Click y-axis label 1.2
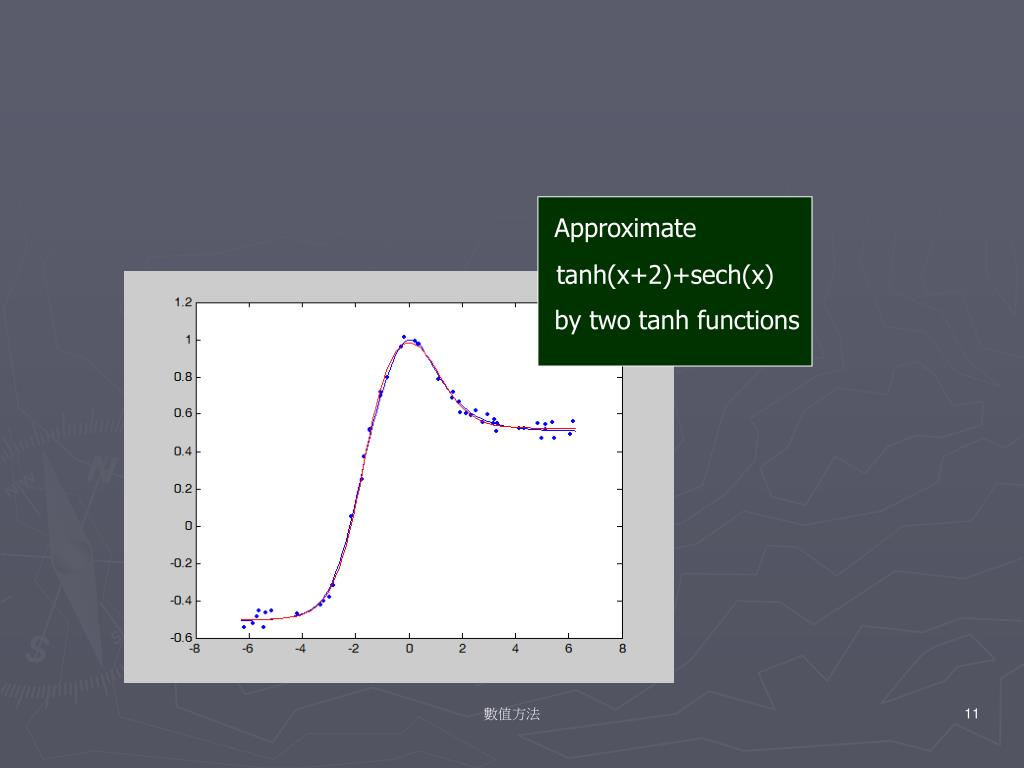The width and height of the screenshot is (1024, 768). pos(184,302)
